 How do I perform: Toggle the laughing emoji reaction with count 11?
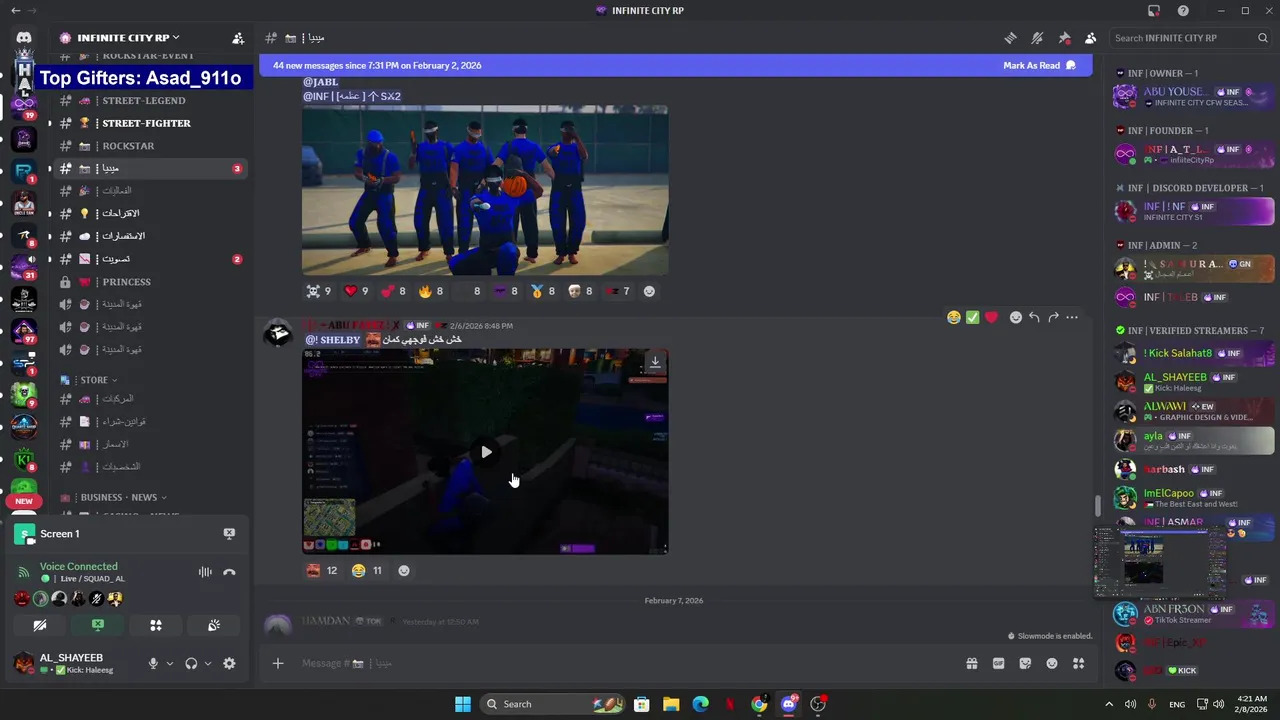click(366, 570)
